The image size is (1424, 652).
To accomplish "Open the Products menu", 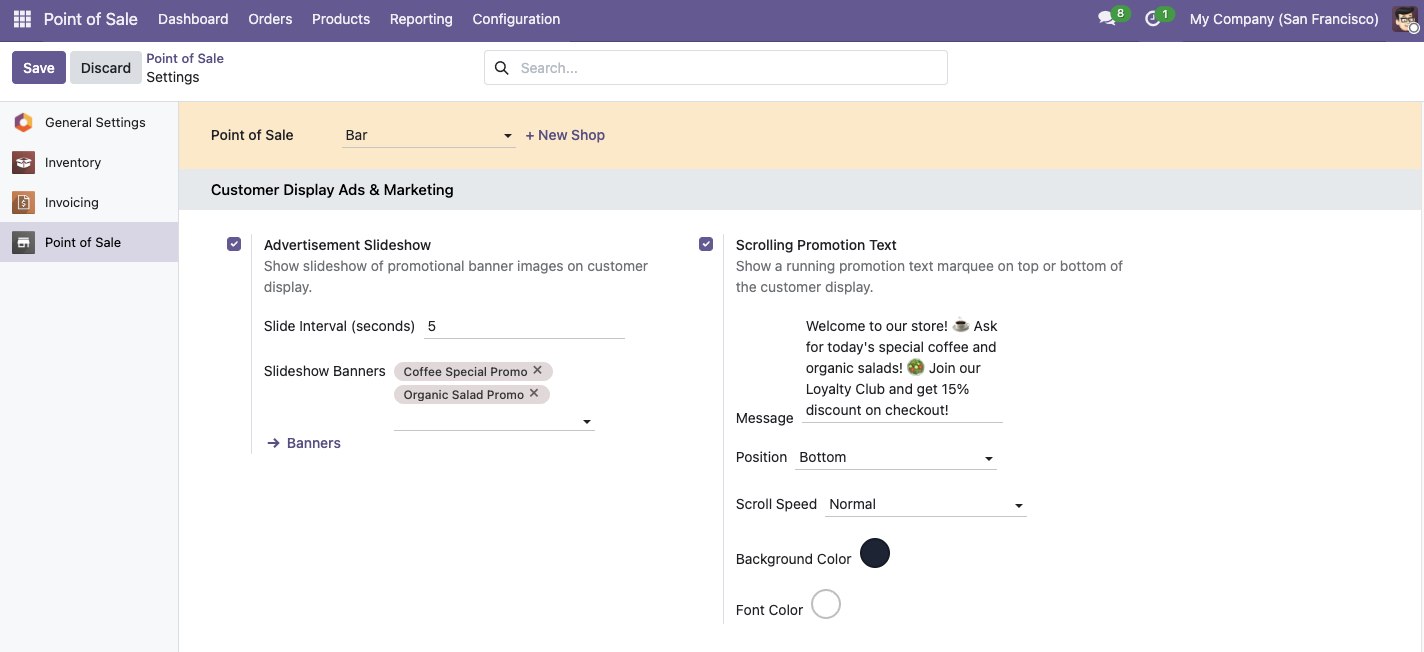I will click(341, 19).
